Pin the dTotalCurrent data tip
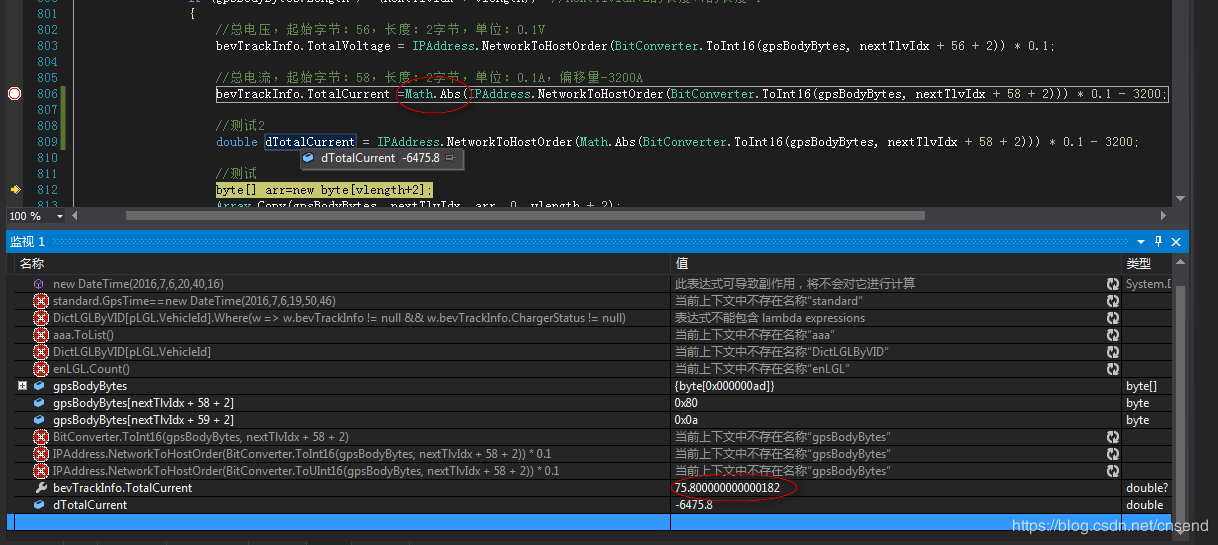The image size is (1218, 545). (x=451, y=158)
